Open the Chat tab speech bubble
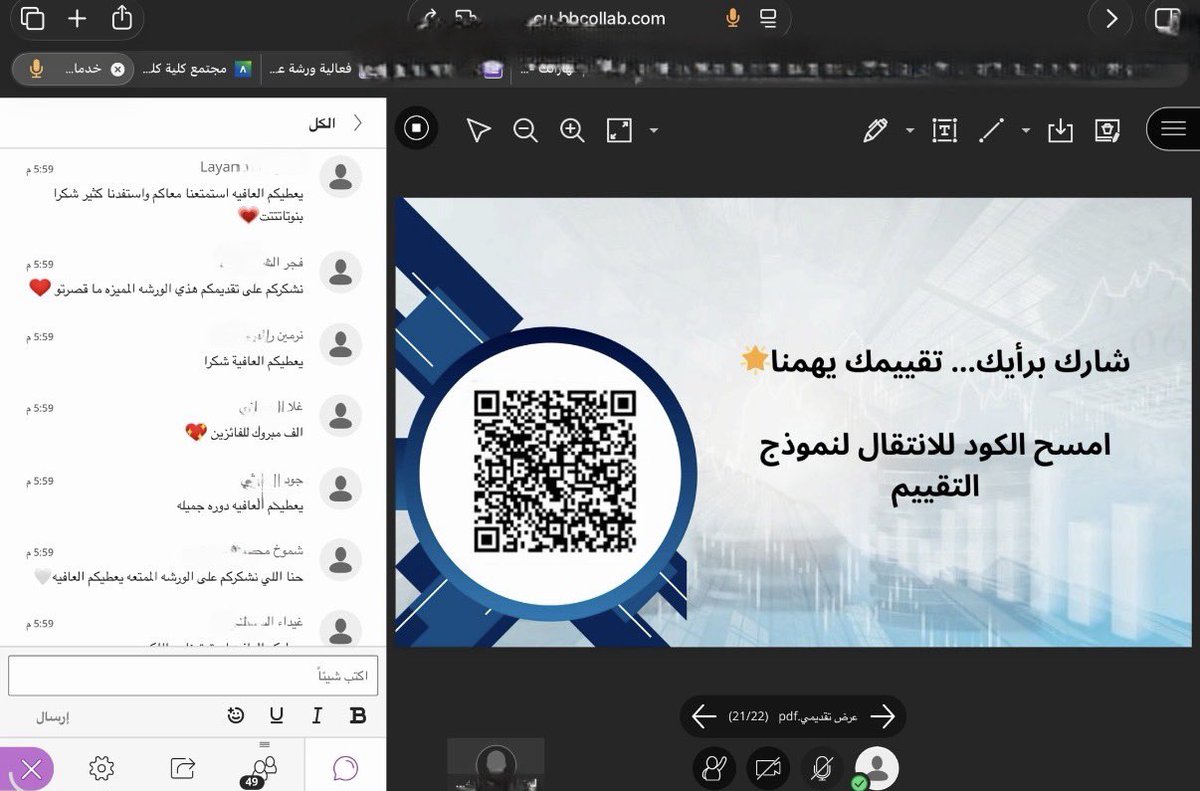 point(345,768)
